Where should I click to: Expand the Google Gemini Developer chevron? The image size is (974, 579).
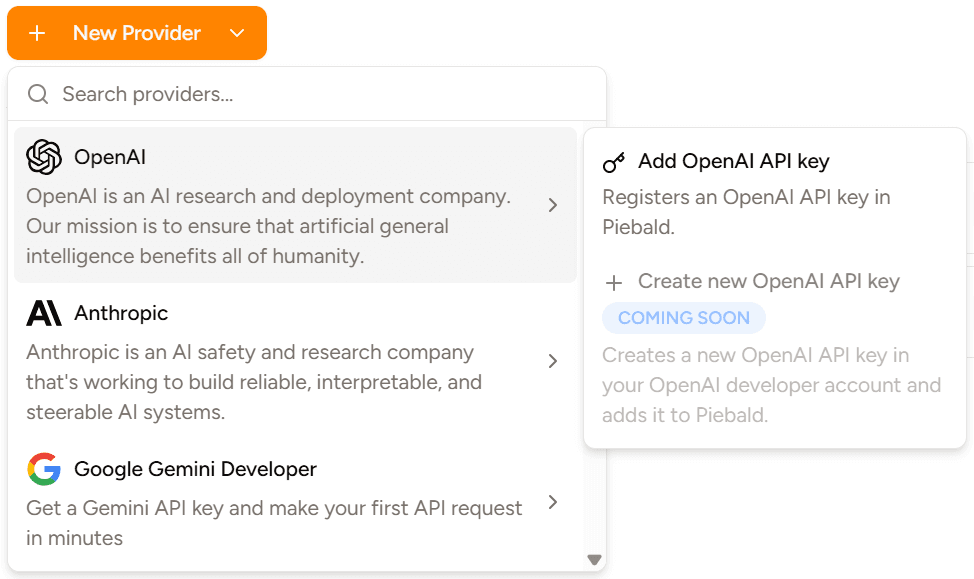553,502
